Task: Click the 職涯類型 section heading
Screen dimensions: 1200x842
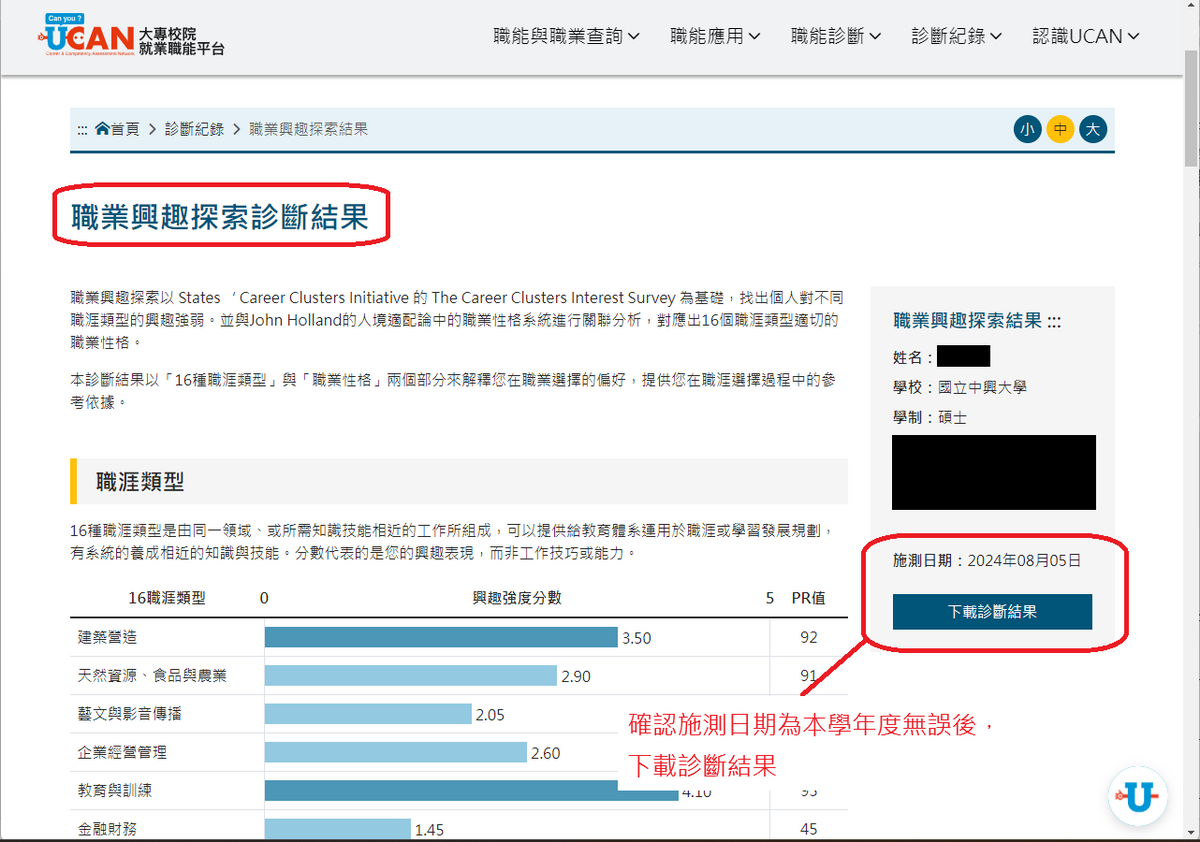Action: pos(140,481)
